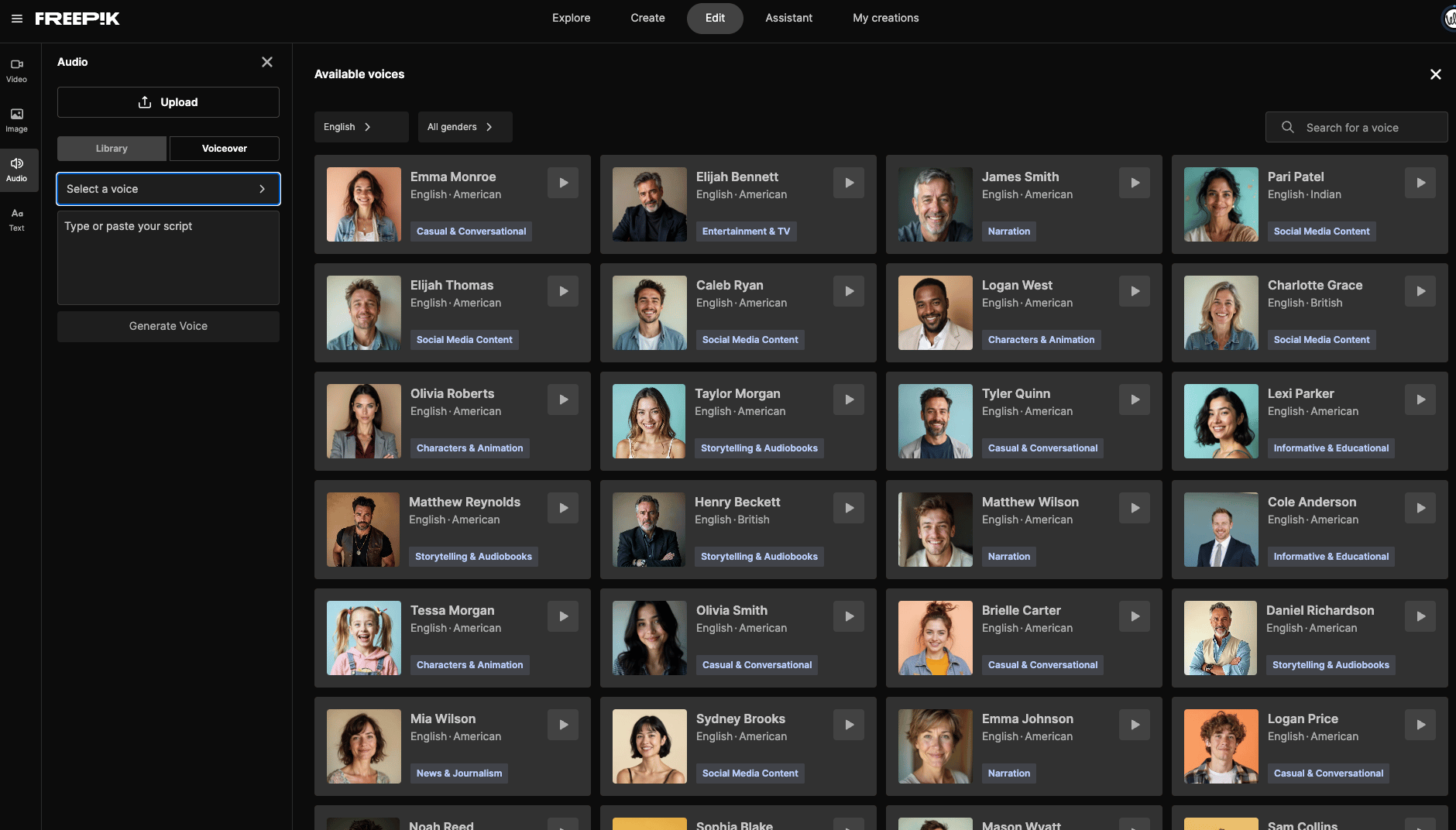The height and width of the screenshot is (830, 1456).
Task: Focus the Search for a voice field
Action: click(x=1357, y=127)
